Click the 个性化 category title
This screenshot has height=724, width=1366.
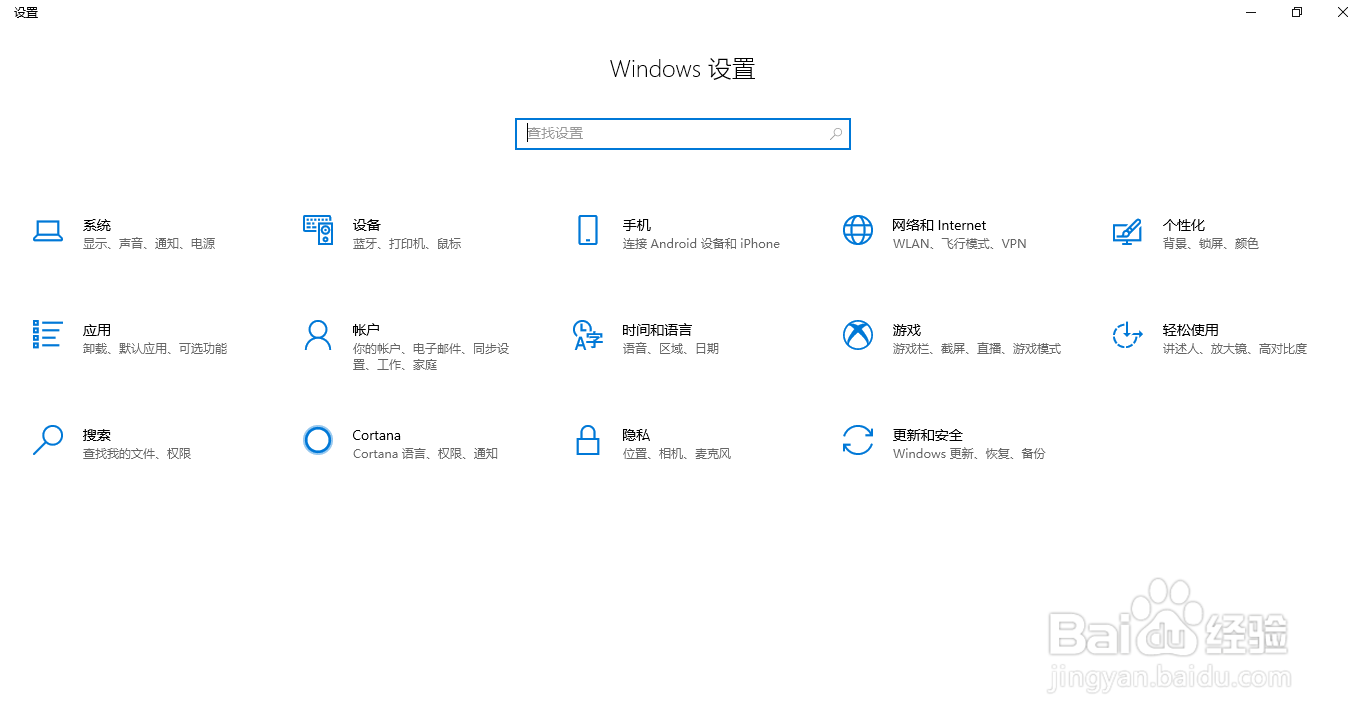click(1184, 225)
